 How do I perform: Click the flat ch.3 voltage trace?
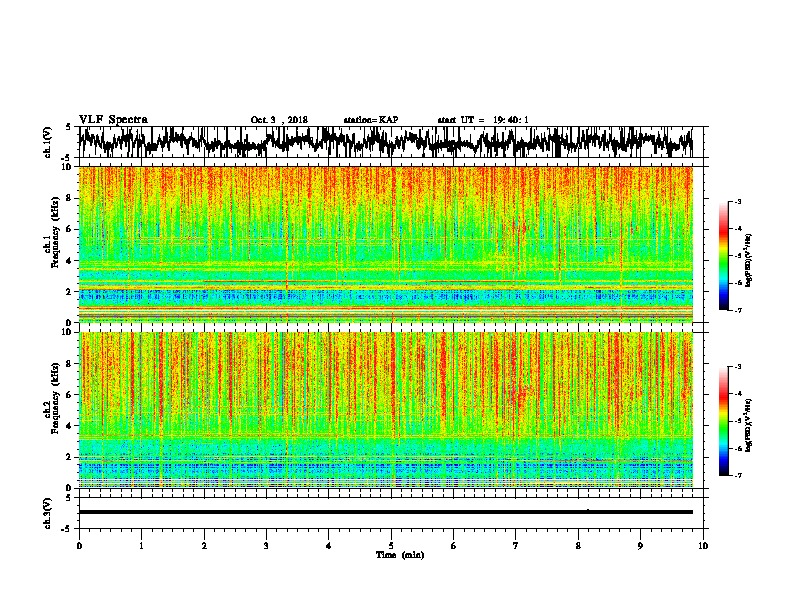click(x=385, y=512)
